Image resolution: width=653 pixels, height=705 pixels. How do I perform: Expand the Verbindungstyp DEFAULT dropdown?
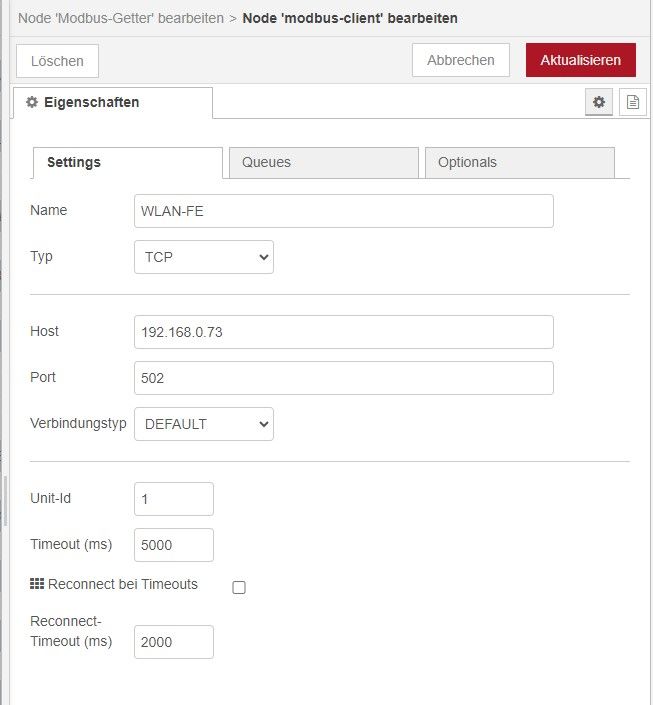point(204,424)
